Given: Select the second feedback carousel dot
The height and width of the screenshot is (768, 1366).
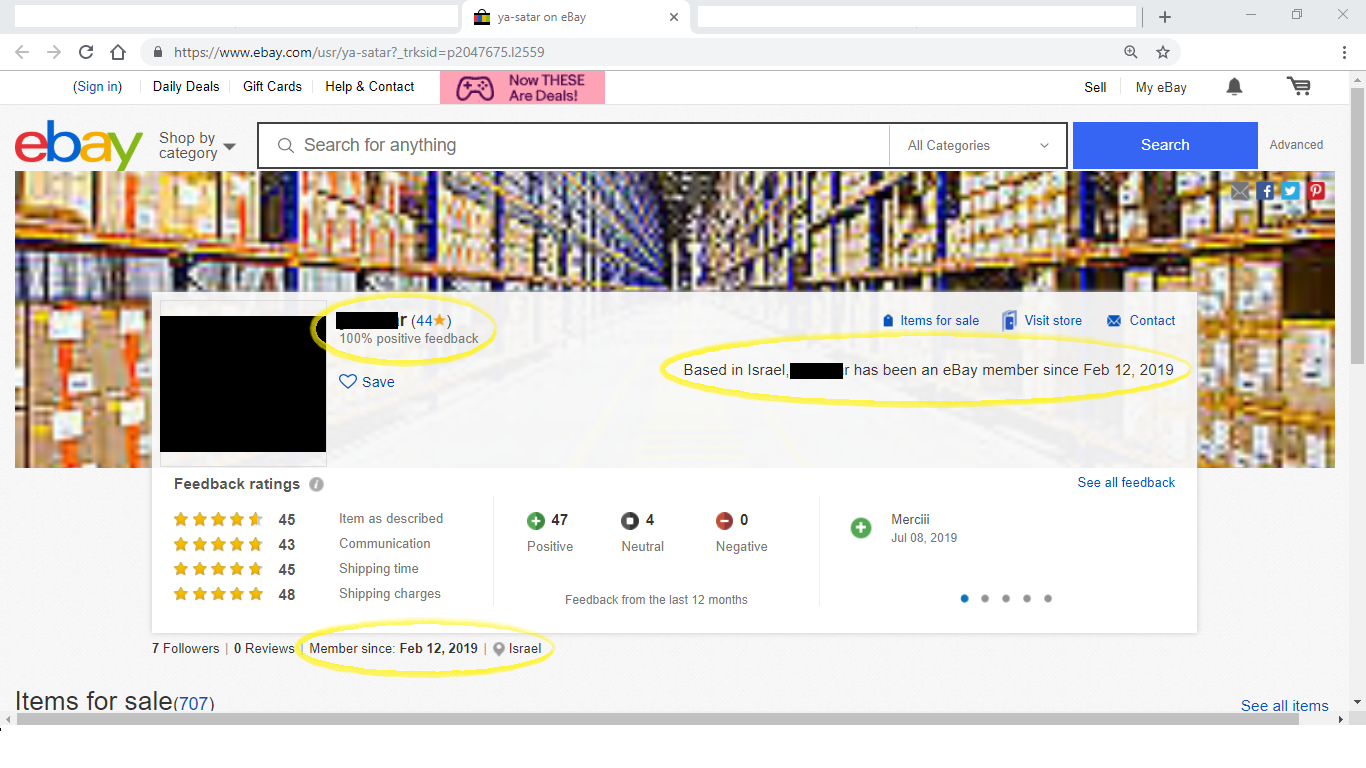Looking at the screenshot, I should coord(985,599).
